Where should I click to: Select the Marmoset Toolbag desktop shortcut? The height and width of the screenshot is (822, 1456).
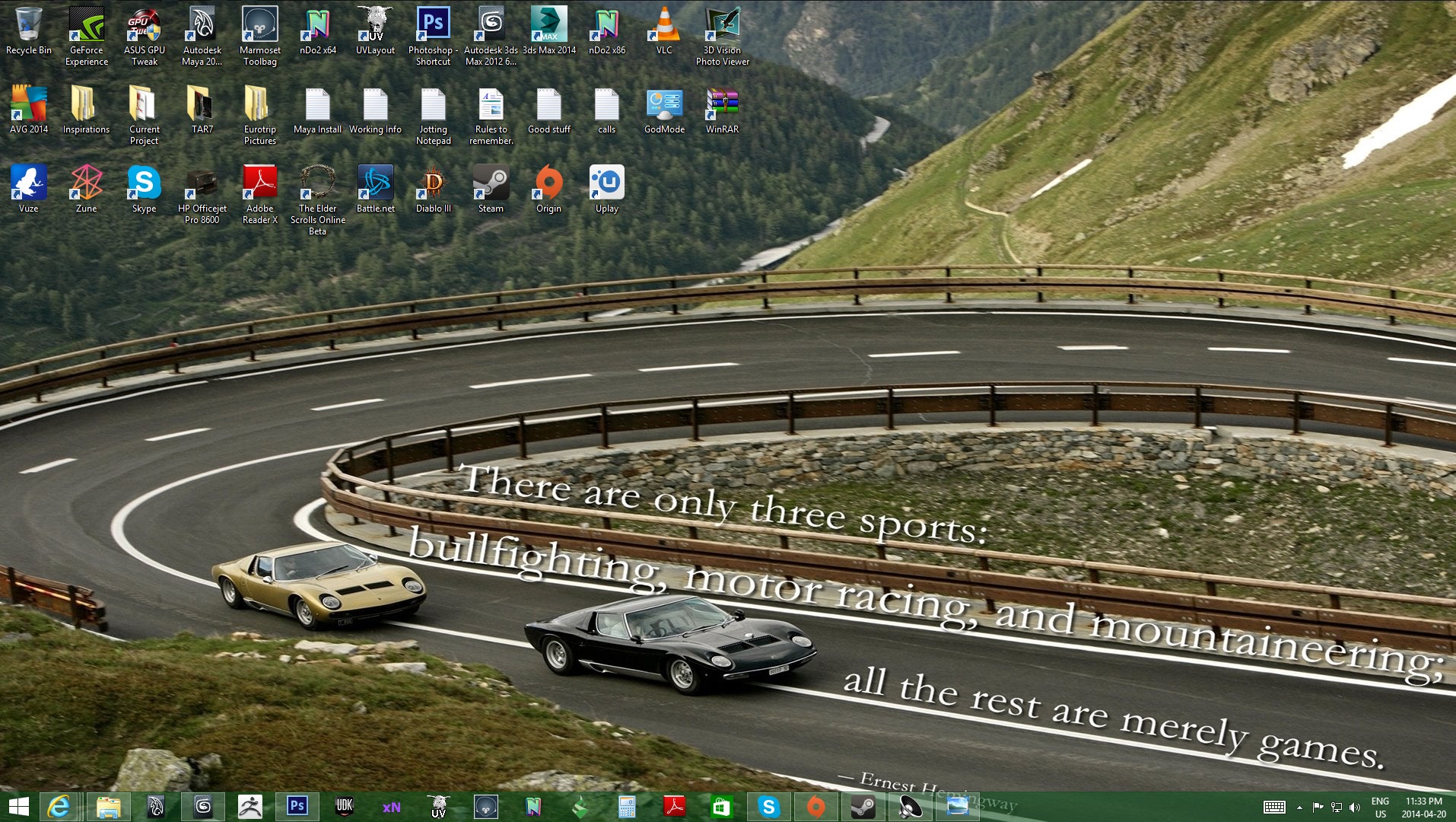[260, 37]
